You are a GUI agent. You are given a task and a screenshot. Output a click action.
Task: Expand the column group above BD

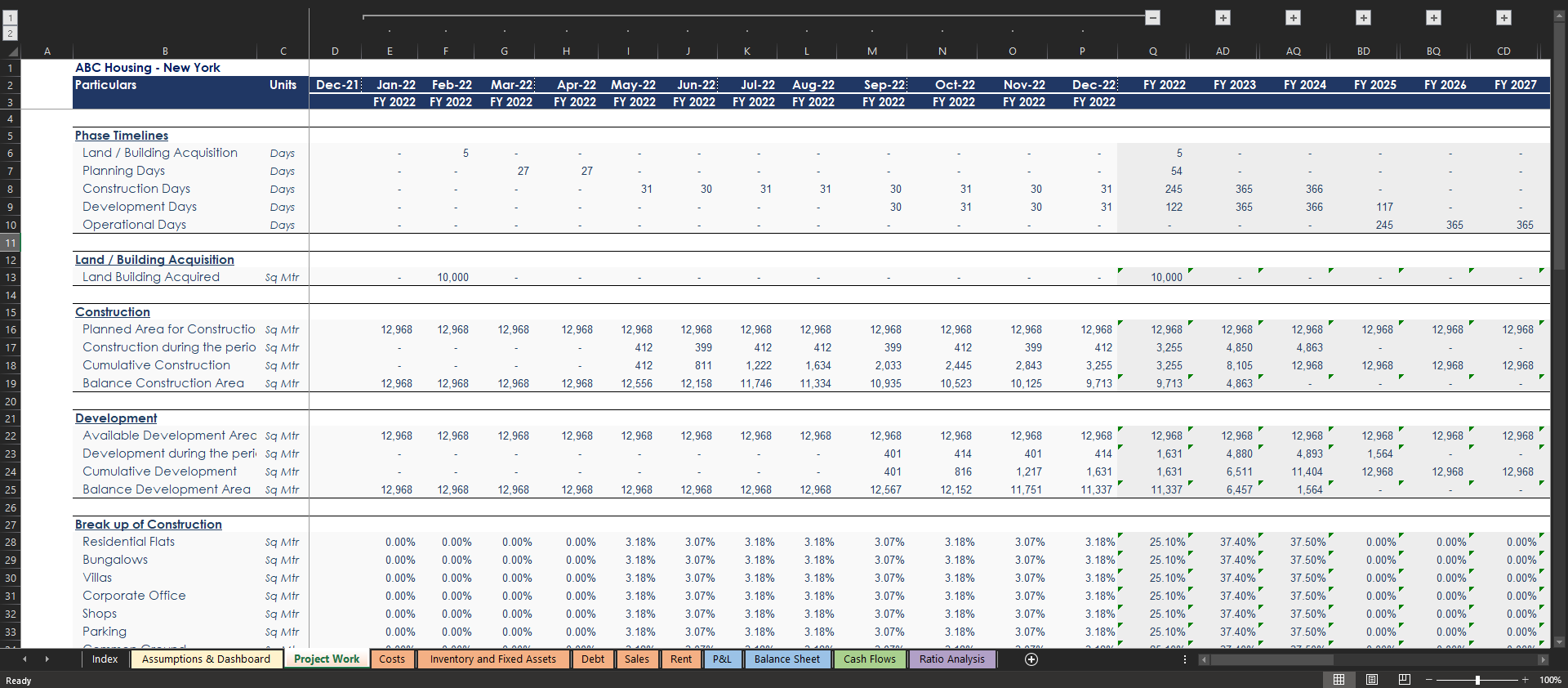point(1363,17)
